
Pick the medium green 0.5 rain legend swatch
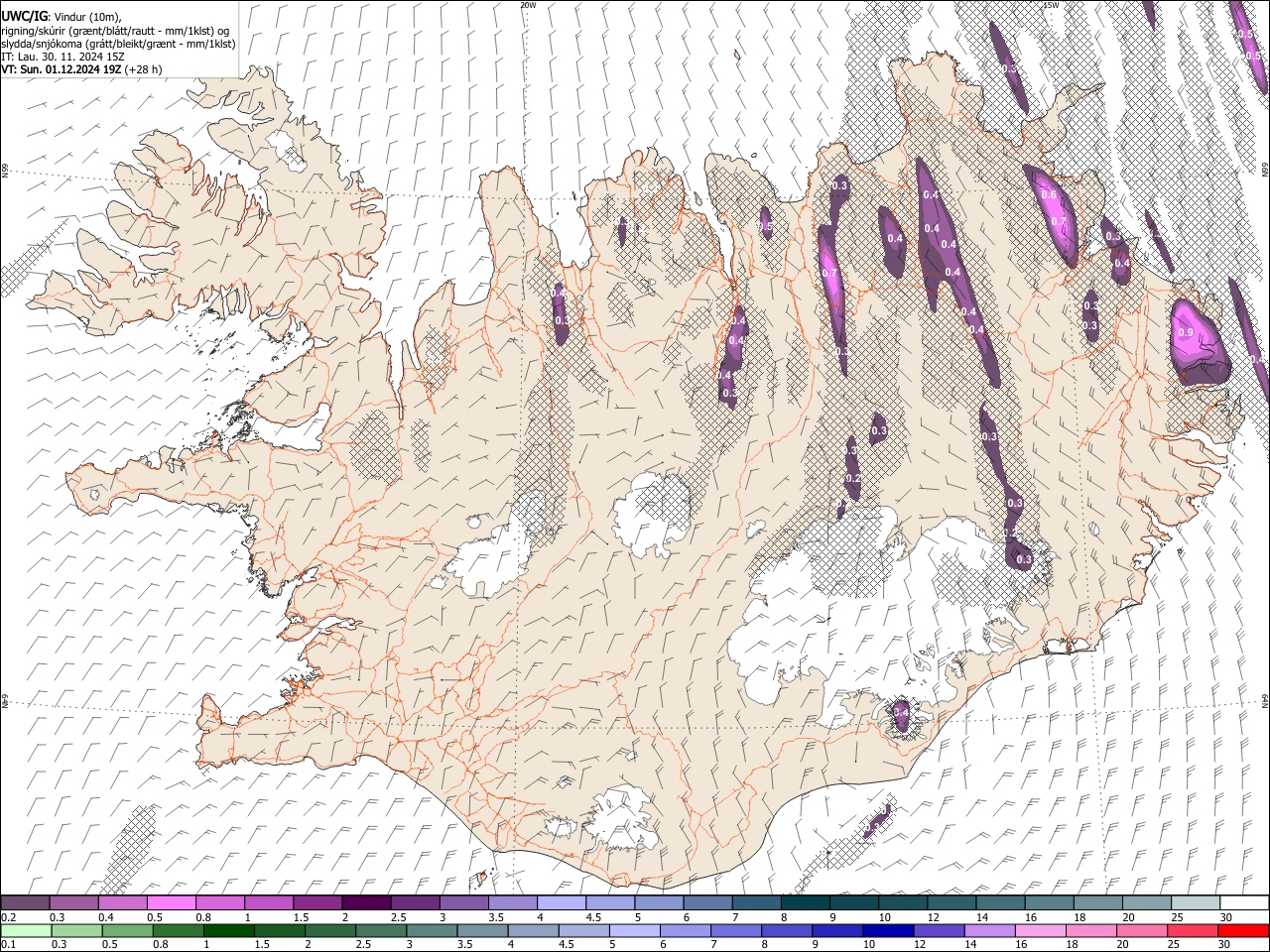pyautogui.click(x=126, y=930)
